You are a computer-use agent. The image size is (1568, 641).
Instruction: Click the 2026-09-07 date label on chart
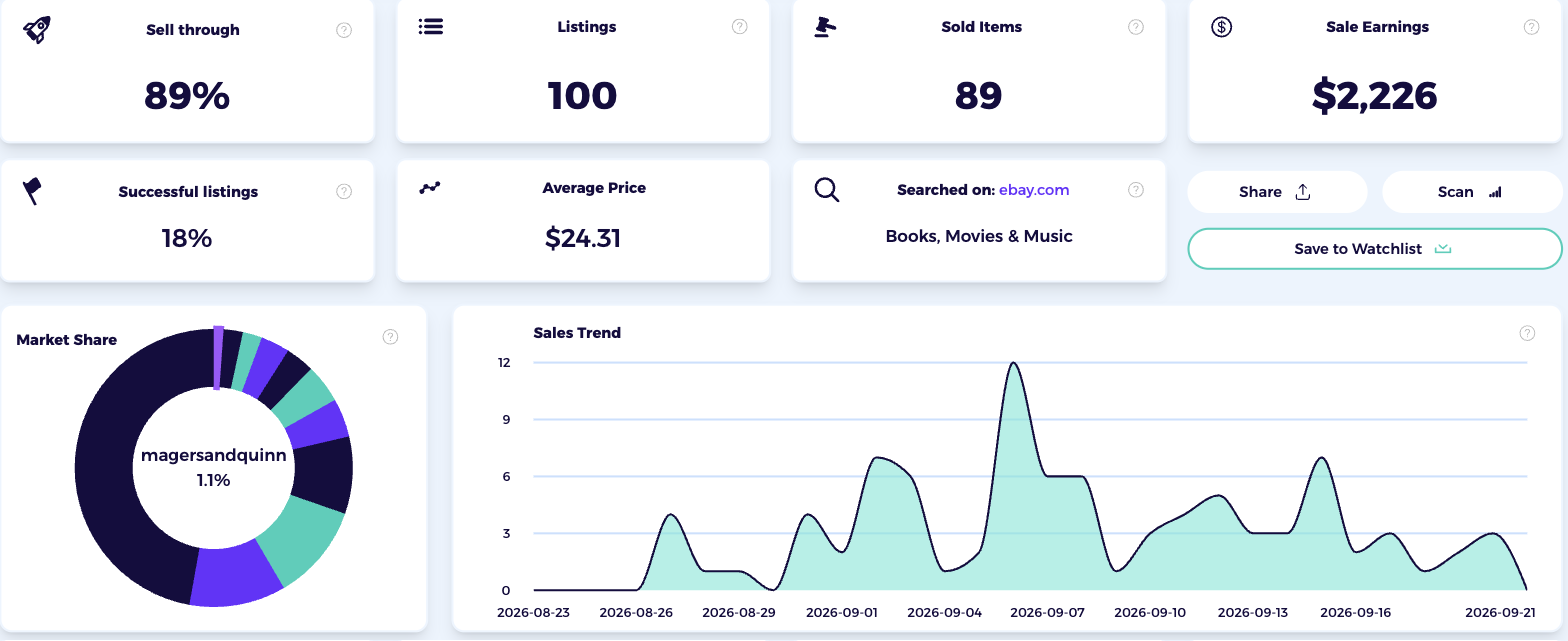(1047, 612)
